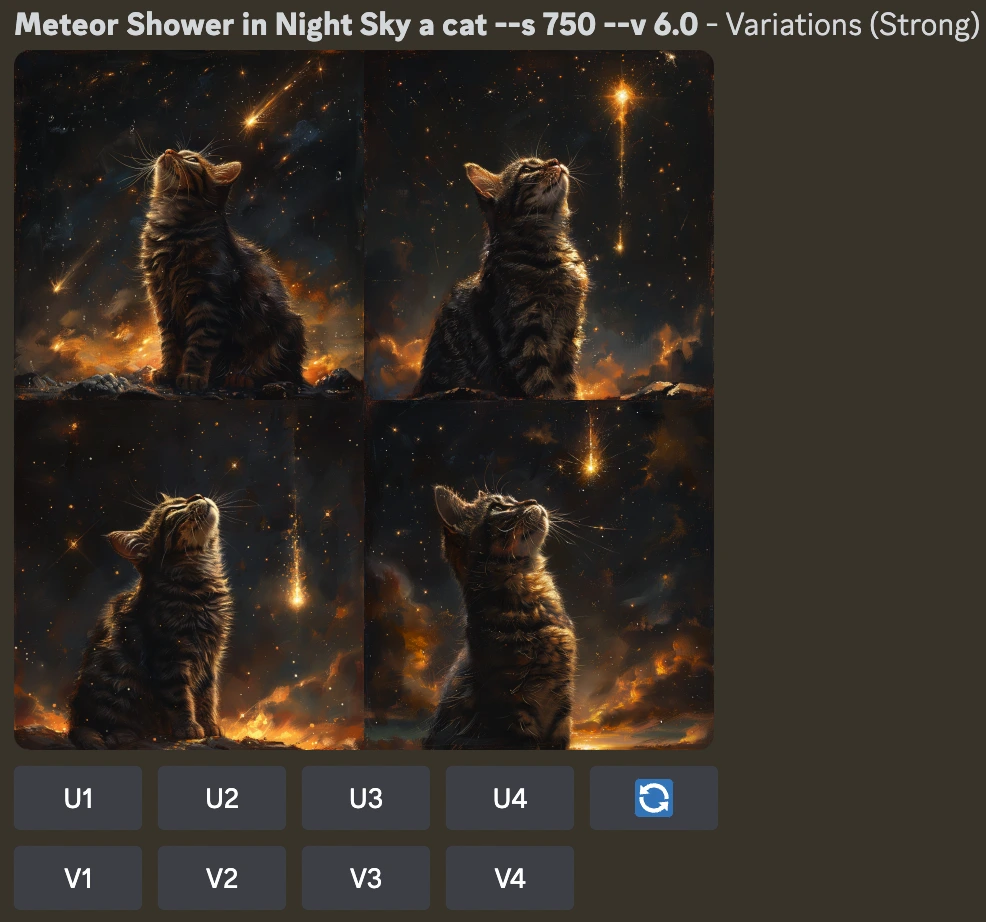Open the top-left cat image

(x=189, y=225)
